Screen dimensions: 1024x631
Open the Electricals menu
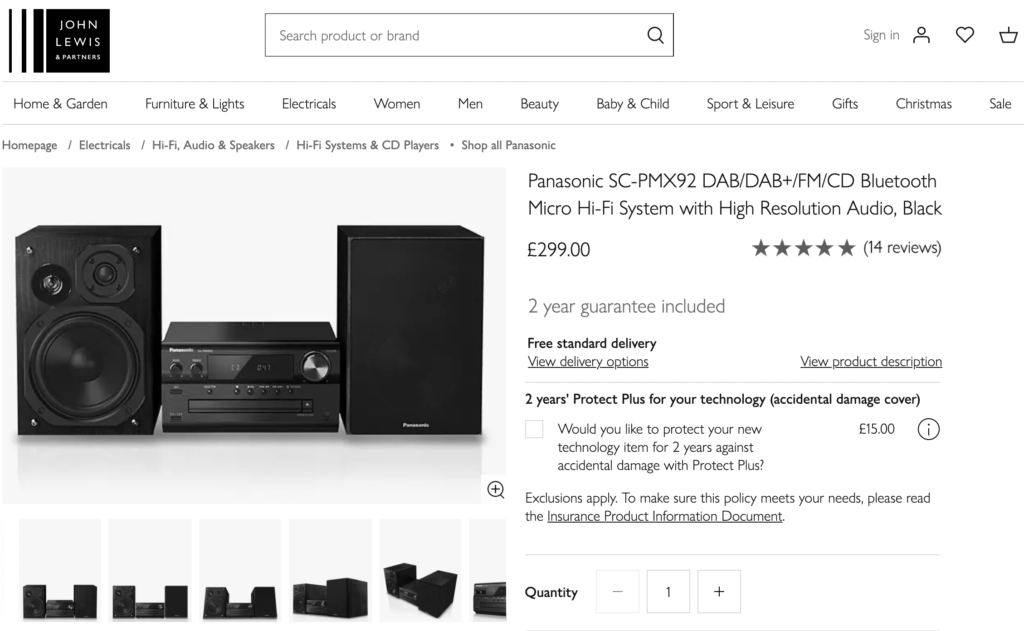coord(309,104)
